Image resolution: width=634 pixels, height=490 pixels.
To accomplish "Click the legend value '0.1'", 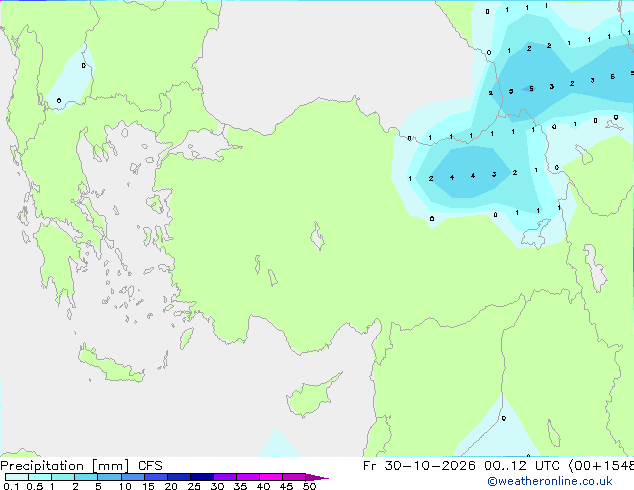I will [11, 486].
